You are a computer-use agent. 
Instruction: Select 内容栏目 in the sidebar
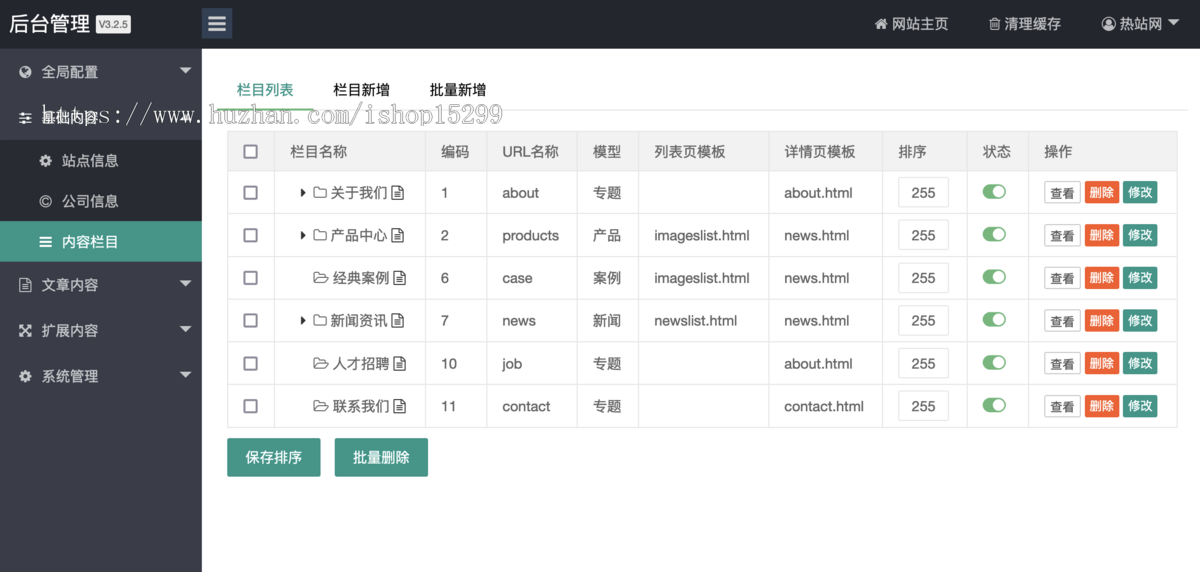[x=101, y=242]
